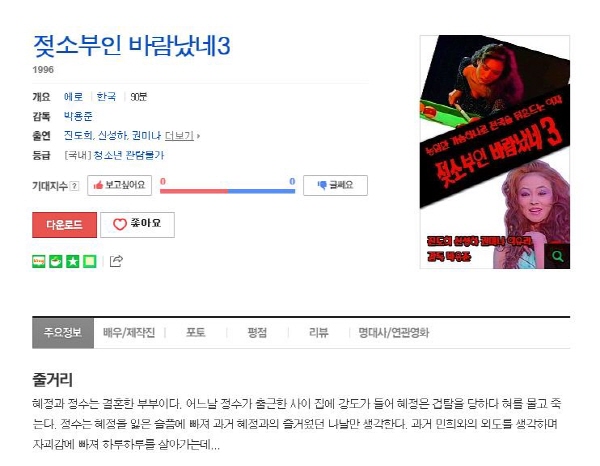Click the red 다운로드 button
The image size is (600, 466).
pyautogui.click(x=64, y=225)
